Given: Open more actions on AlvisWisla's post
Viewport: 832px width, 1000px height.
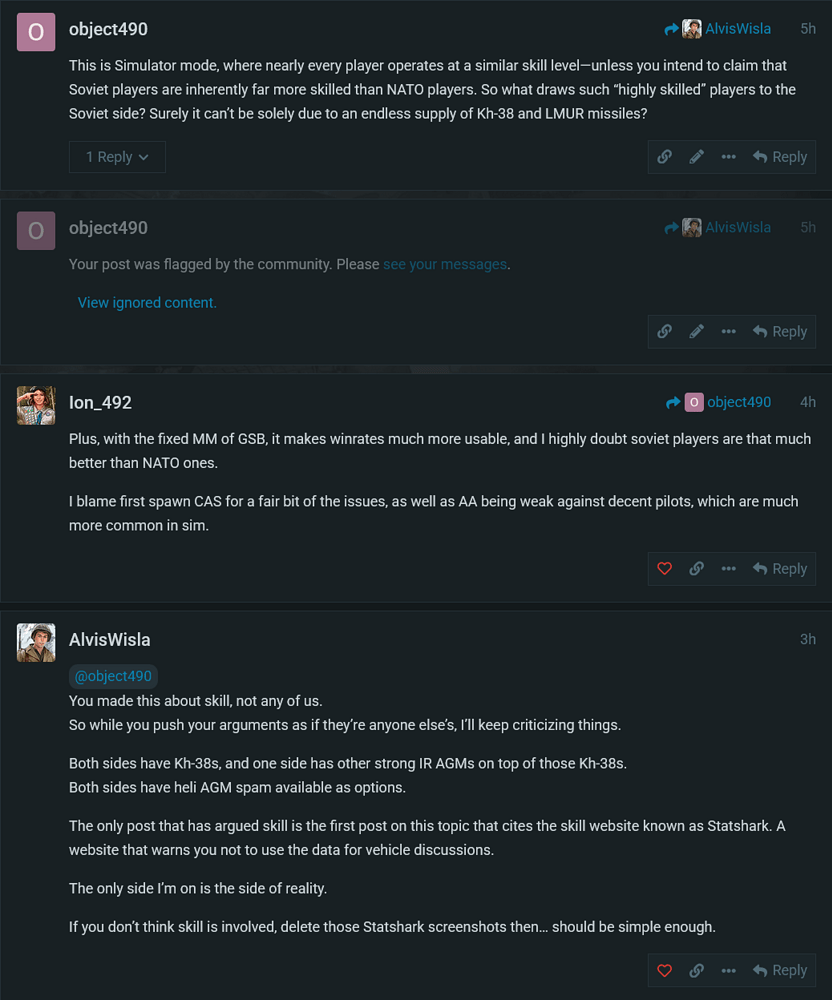Looking at the screenshot, I should pos(728,970).
